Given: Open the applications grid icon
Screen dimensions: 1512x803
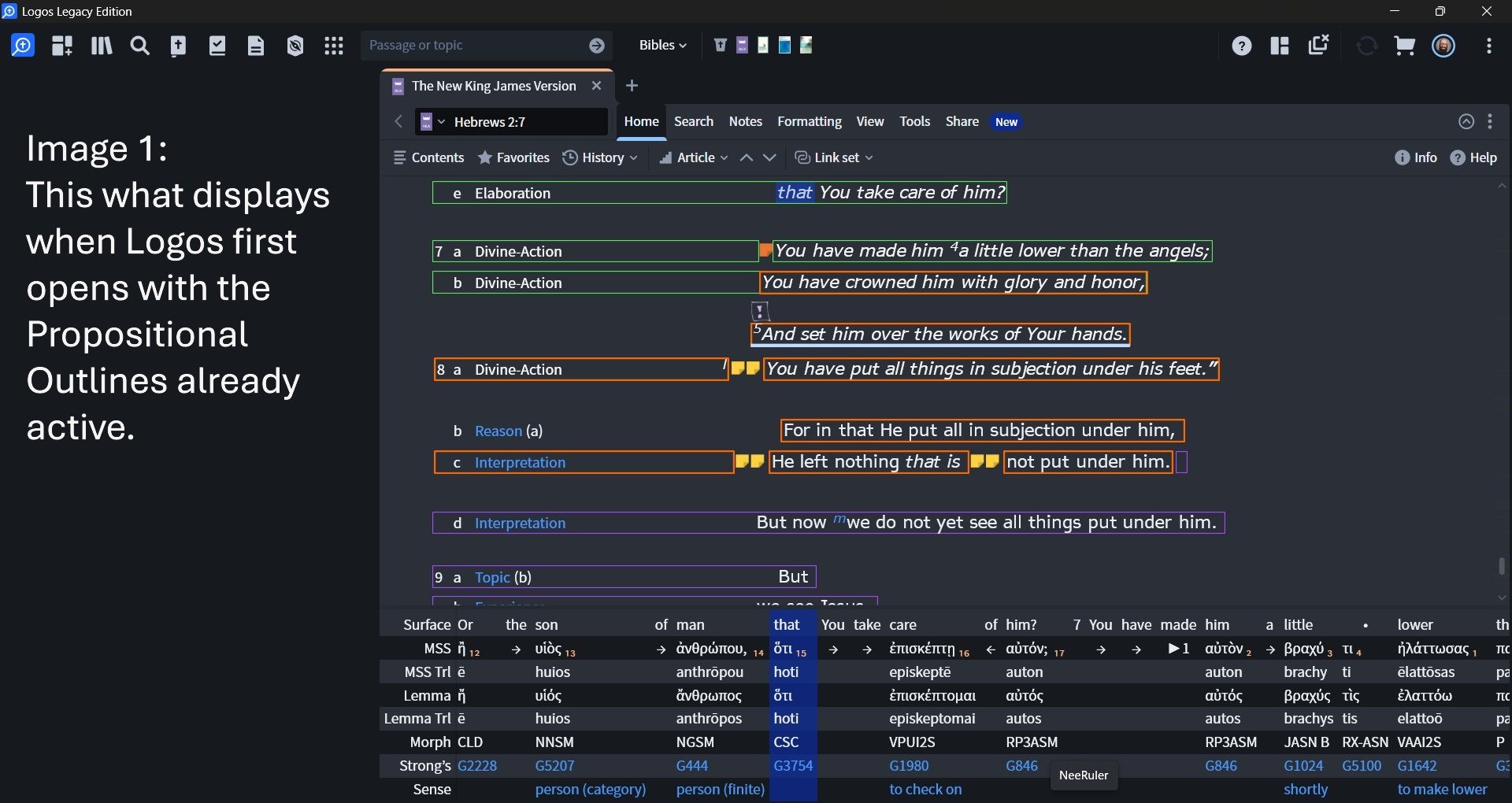Looking at the screenshot, I should (x=334, y=46).
